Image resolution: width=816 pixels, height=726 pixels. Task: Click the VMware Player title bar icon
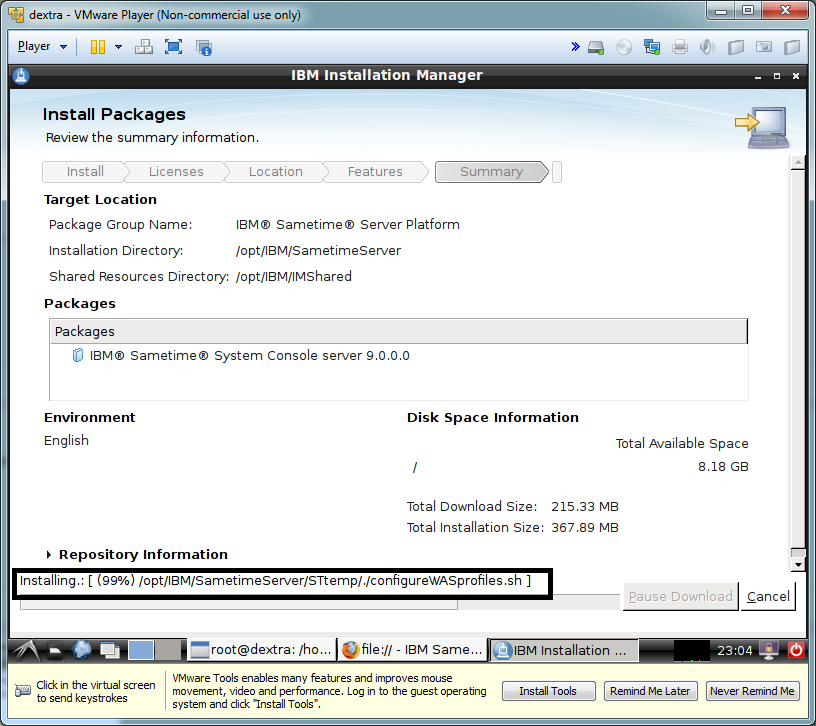[x=16, y=15]
